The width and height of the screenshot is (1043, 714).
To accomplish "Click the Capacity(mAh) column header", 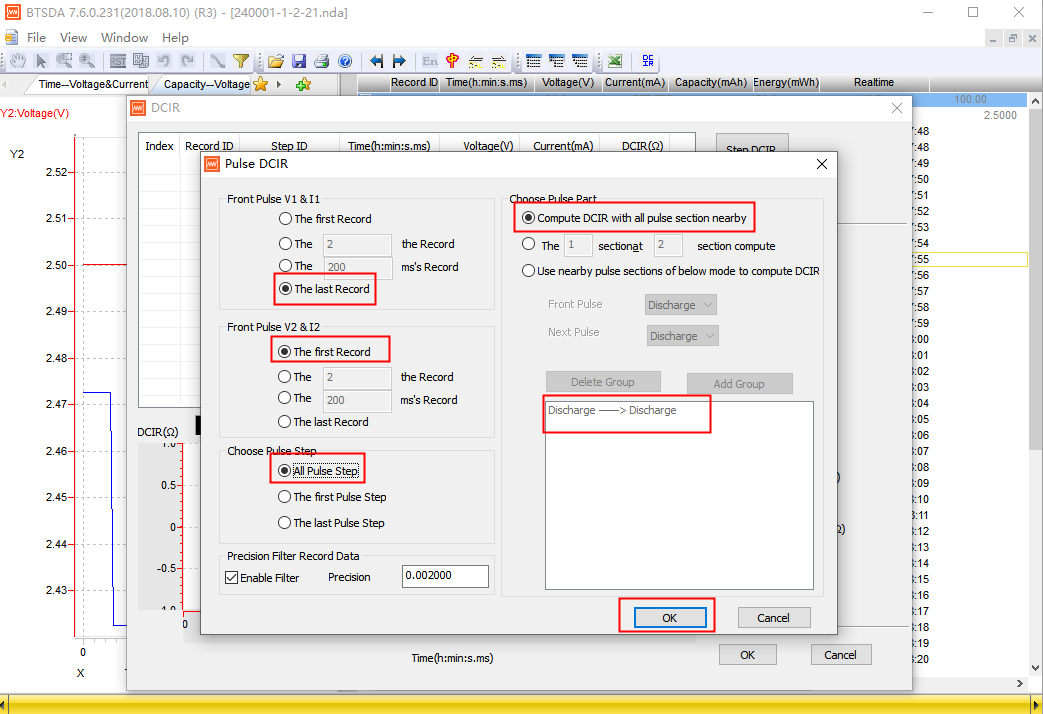I will 710,83.
